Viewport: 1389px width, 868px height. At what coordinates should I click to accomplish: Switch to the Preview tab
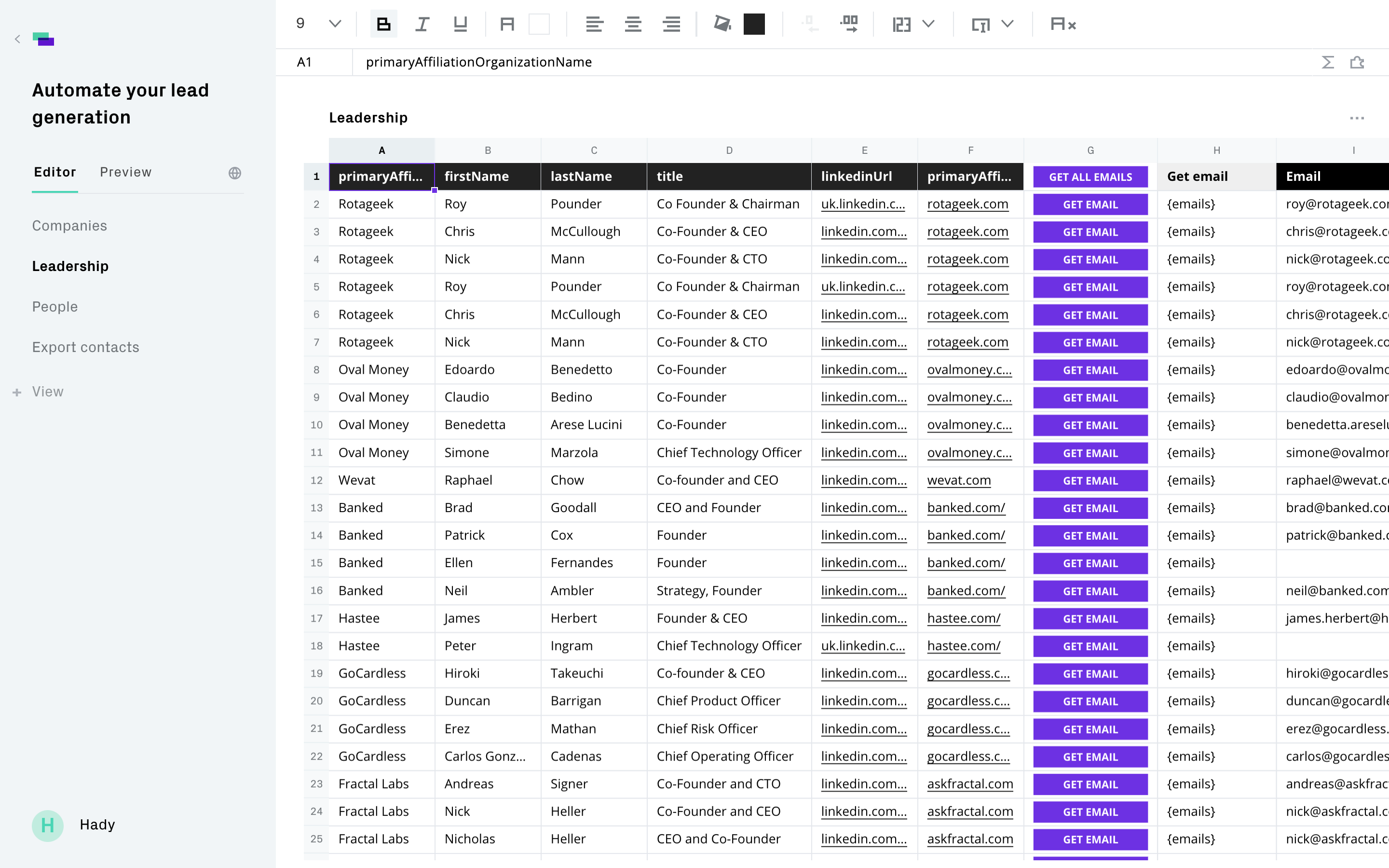point(126,172)
